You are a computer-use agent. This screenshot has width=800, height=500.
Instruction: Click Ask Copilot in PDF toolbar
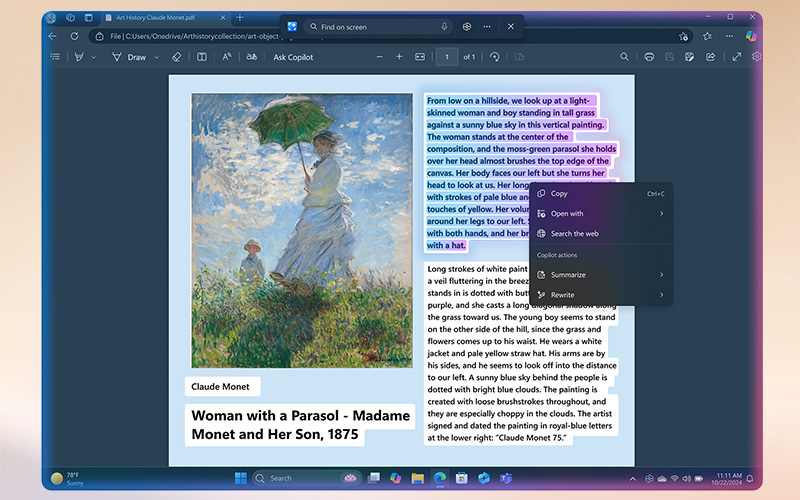pyautogui.click(x=293, y=57)
